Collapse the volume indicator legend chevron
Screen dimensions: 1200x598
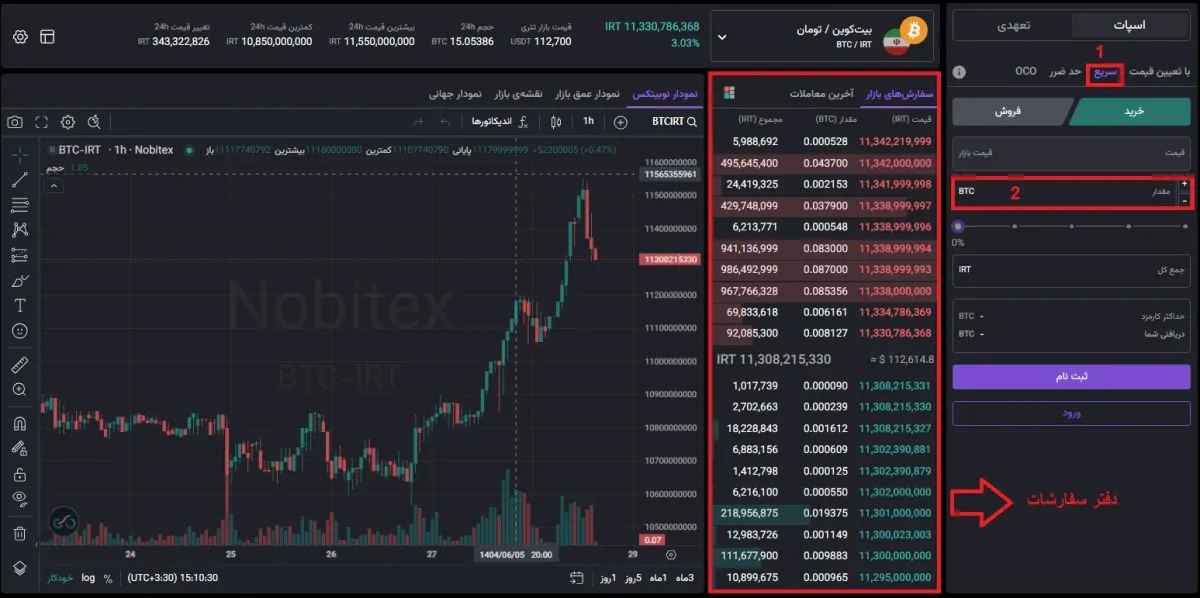(x=53, y=185)
